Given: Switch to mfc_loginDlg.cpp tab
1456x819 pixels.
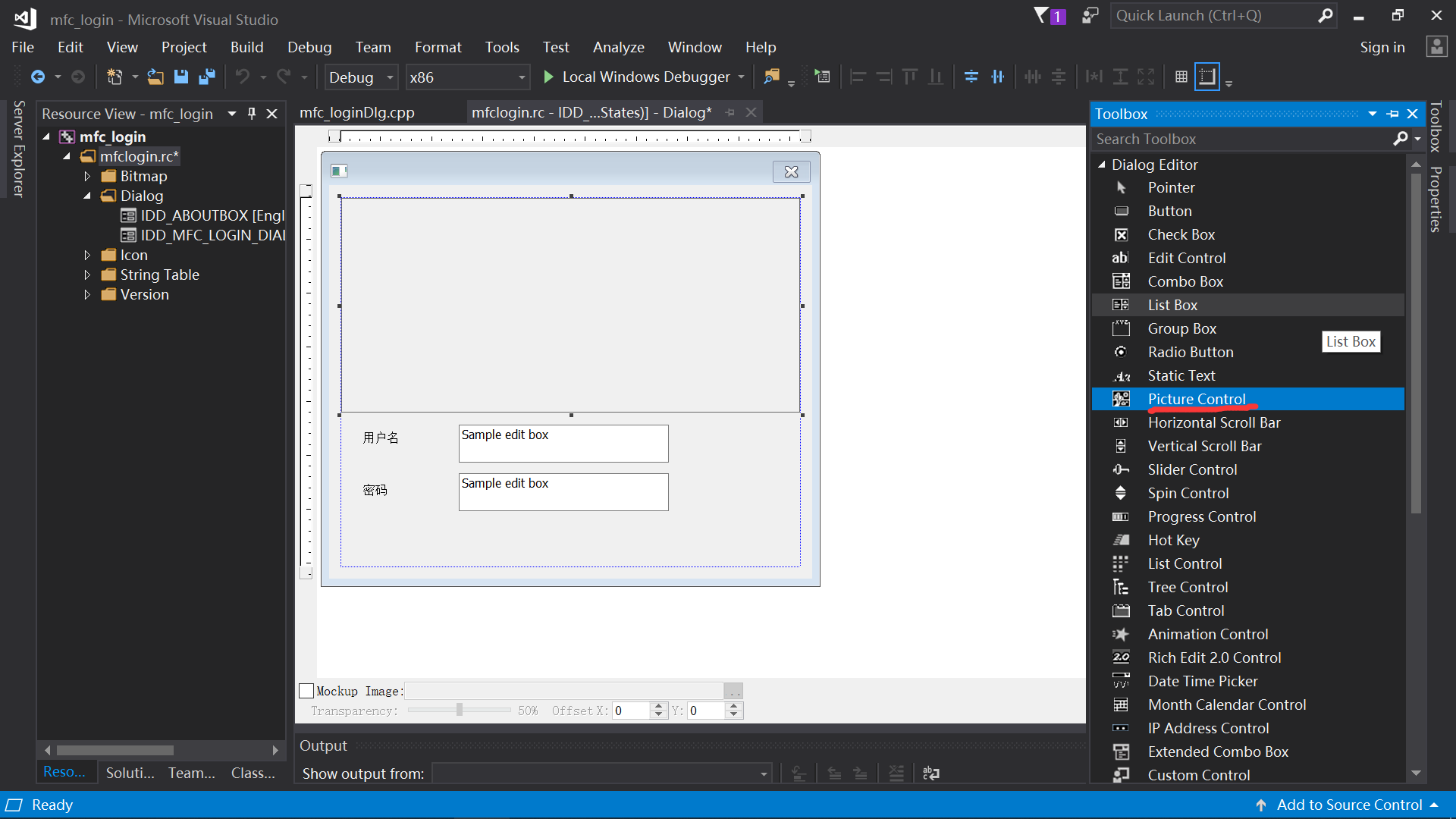Looking at the screenshot, I should pos(357,112).
